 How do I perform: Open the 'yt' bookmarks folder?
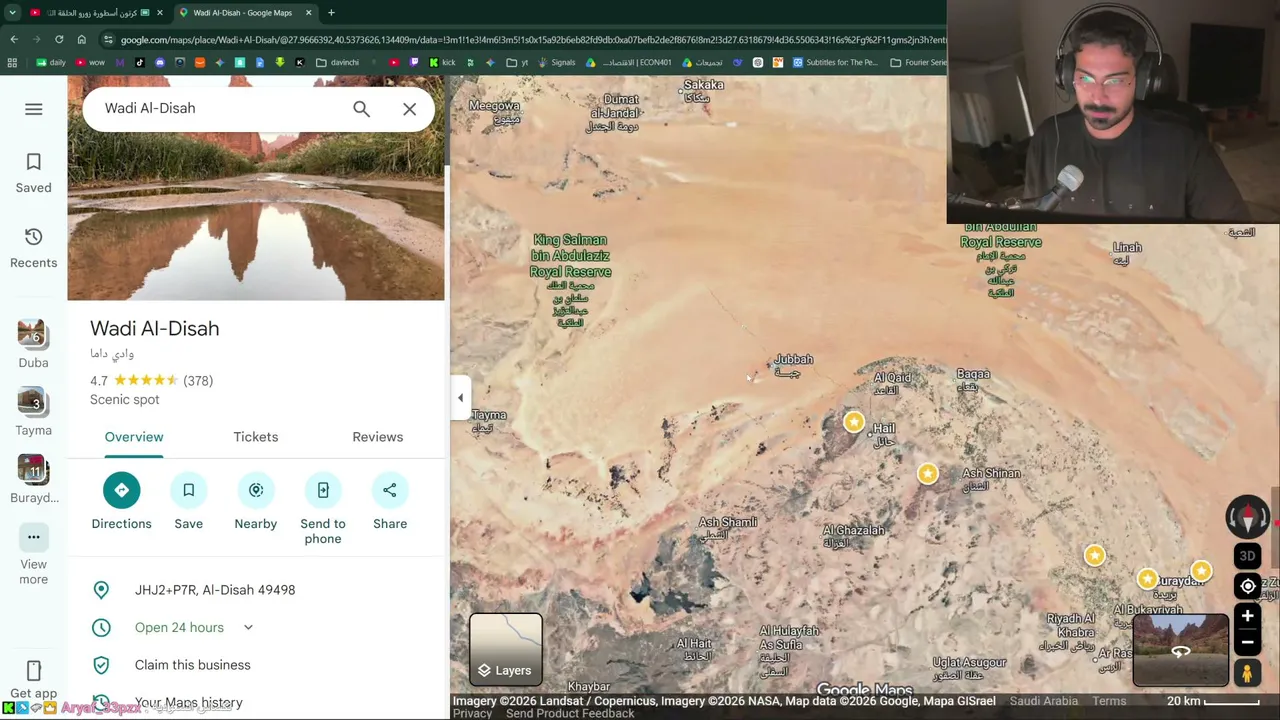(x=518, y=62)
